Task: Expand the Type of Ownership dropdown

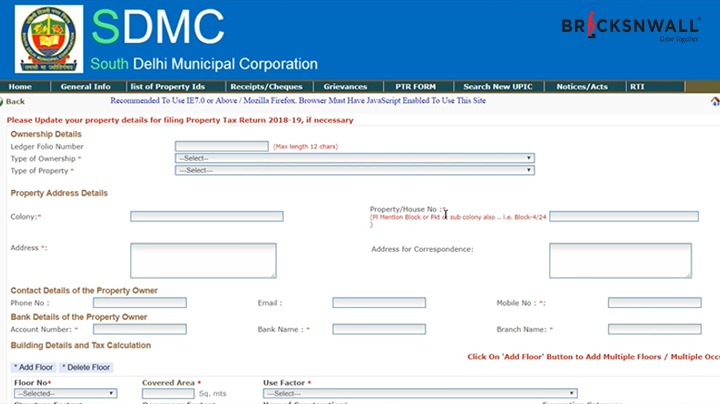Action: point(354,158)
